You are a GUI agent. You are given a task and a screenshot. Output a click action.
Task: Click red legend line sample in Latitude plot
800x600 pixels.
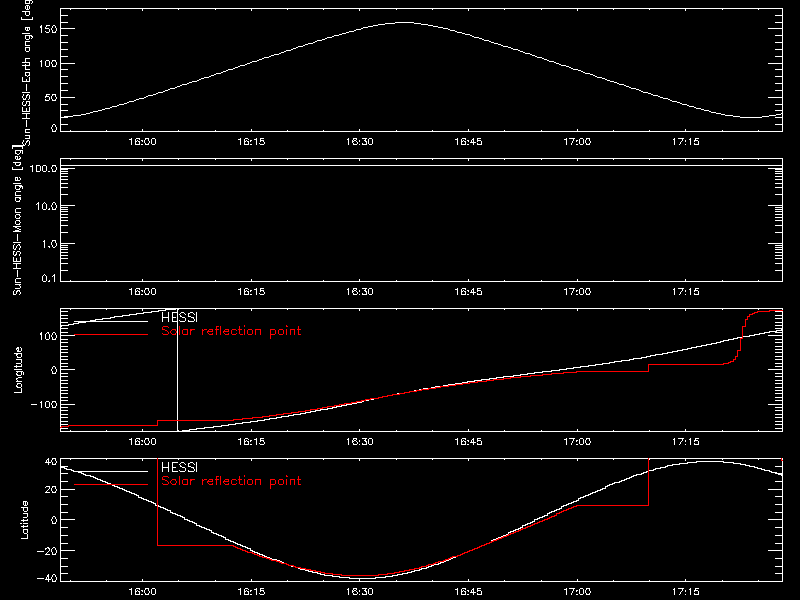pos(111,485)
